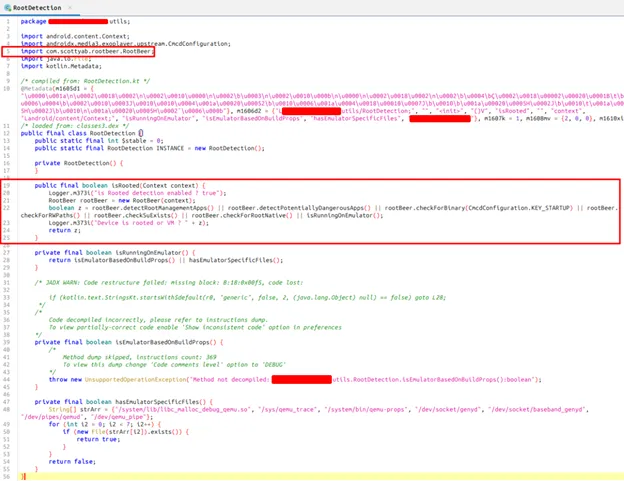Click comment 'compiled from: RootDetection.kt'
This screenshot has width=624, height=481.
click(x=86, y=81)
